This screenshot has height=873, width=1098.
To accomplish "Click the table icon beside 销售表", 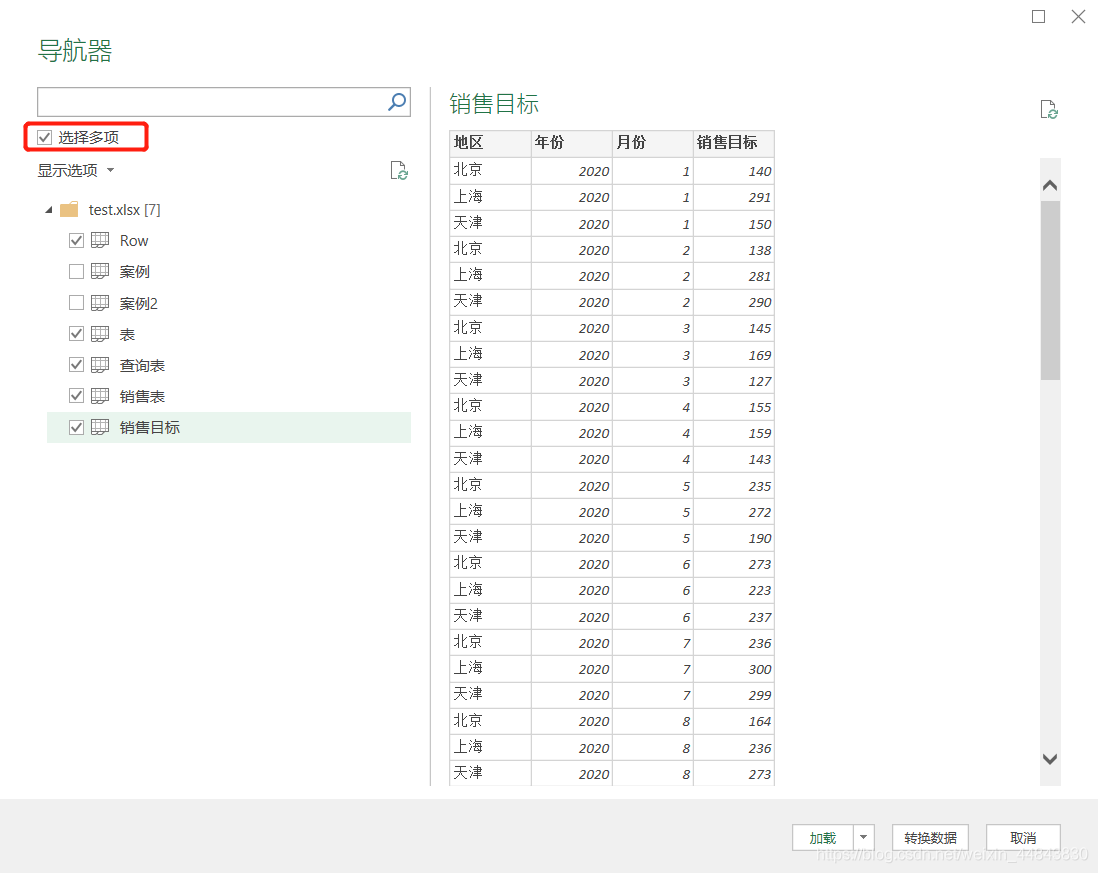I will click(100, 396).
